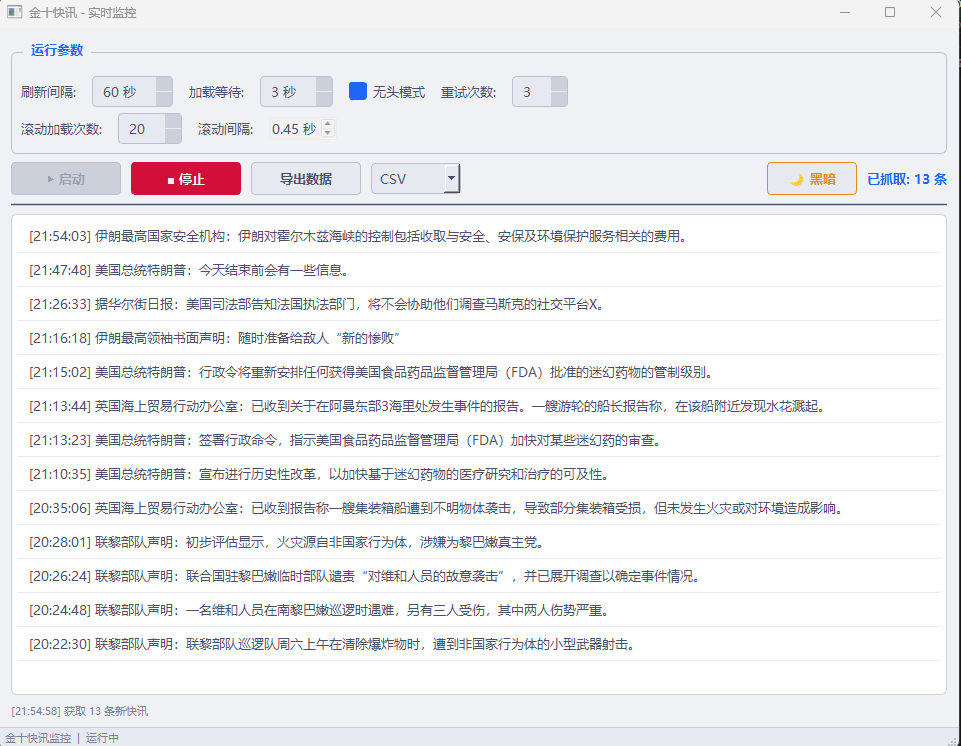Click the 导出数据 export button
The width and height of the screenshot is (961, 746).
point(306,179)
